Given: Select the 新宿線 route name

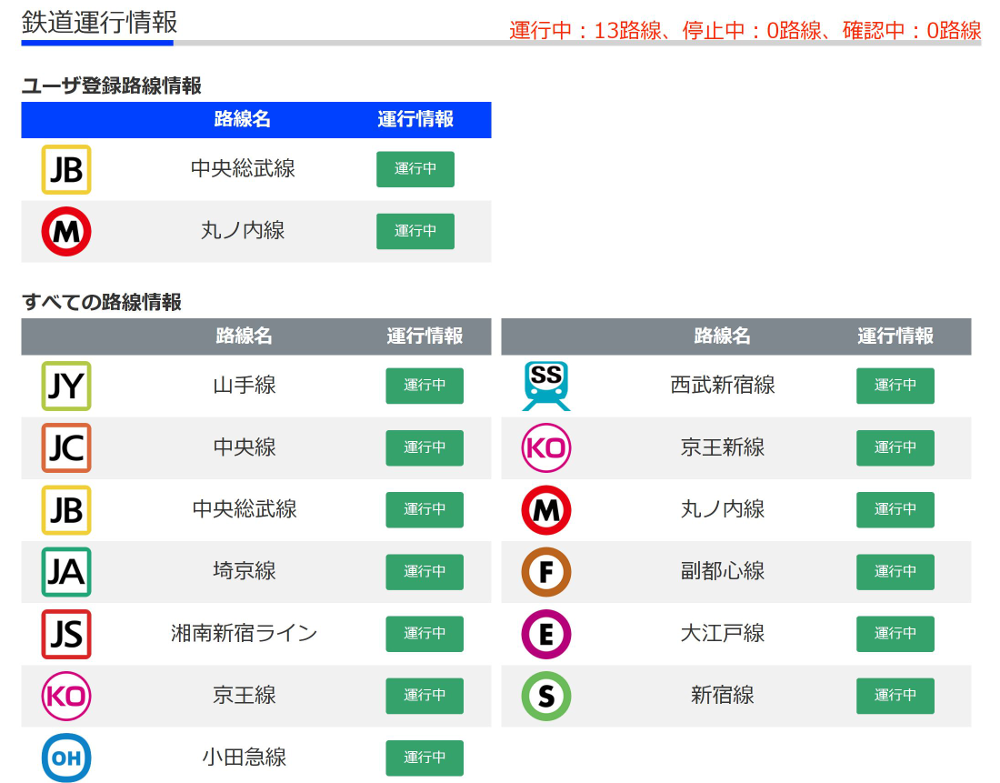Looking at the screenshot, I should pyautogui.click(x=723, y=696).
